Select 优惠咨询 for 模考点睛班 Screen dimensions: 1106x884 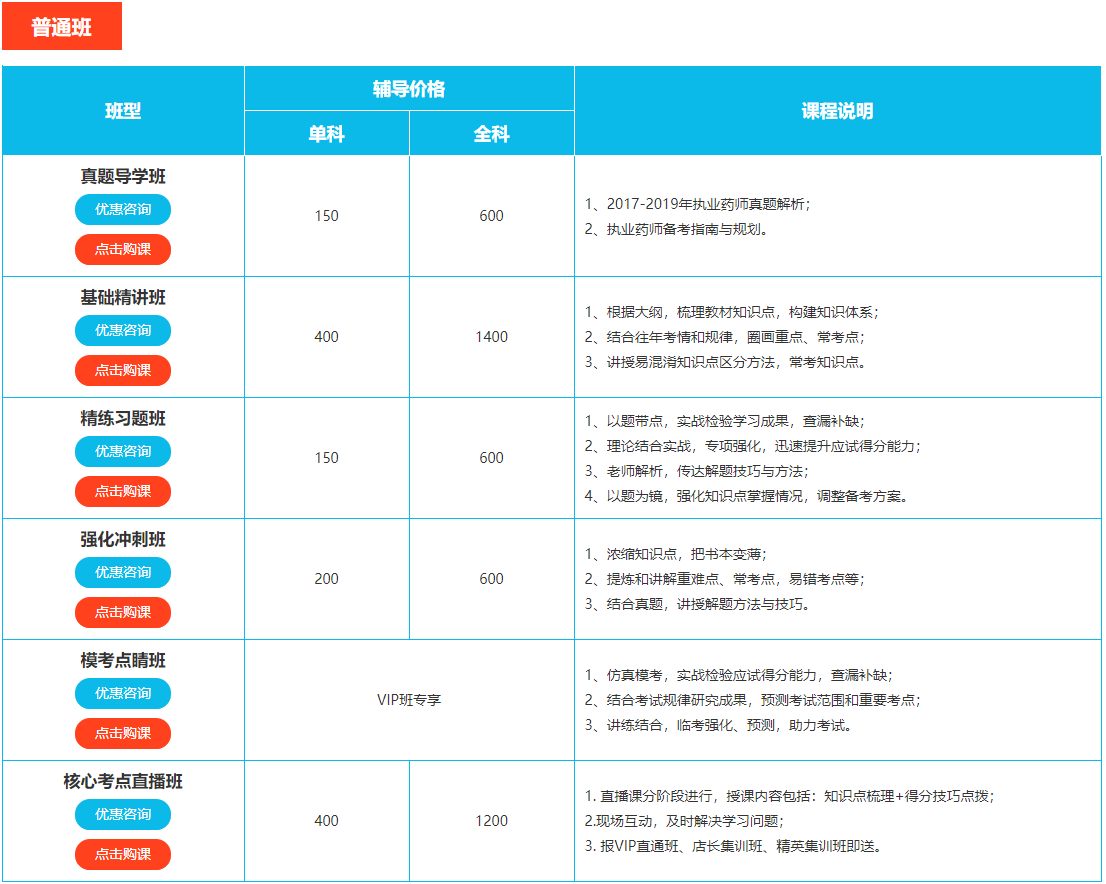tap(123, 694)
